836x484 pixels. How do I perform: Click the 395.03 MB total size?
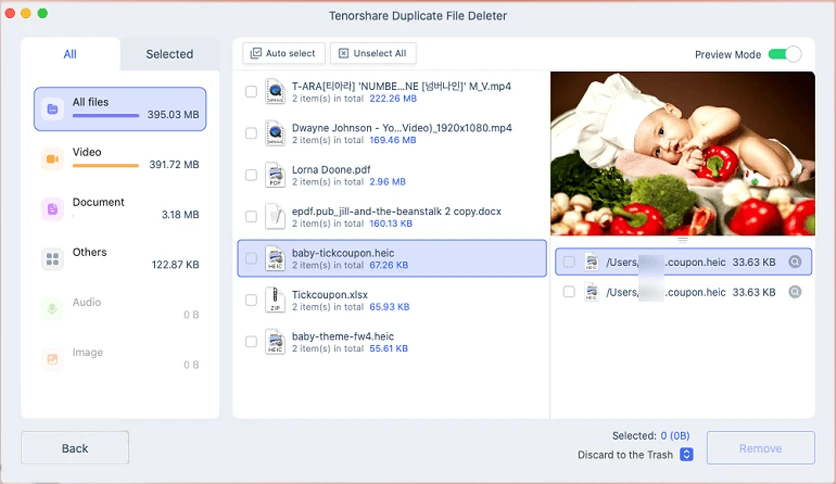click(173, 115)
